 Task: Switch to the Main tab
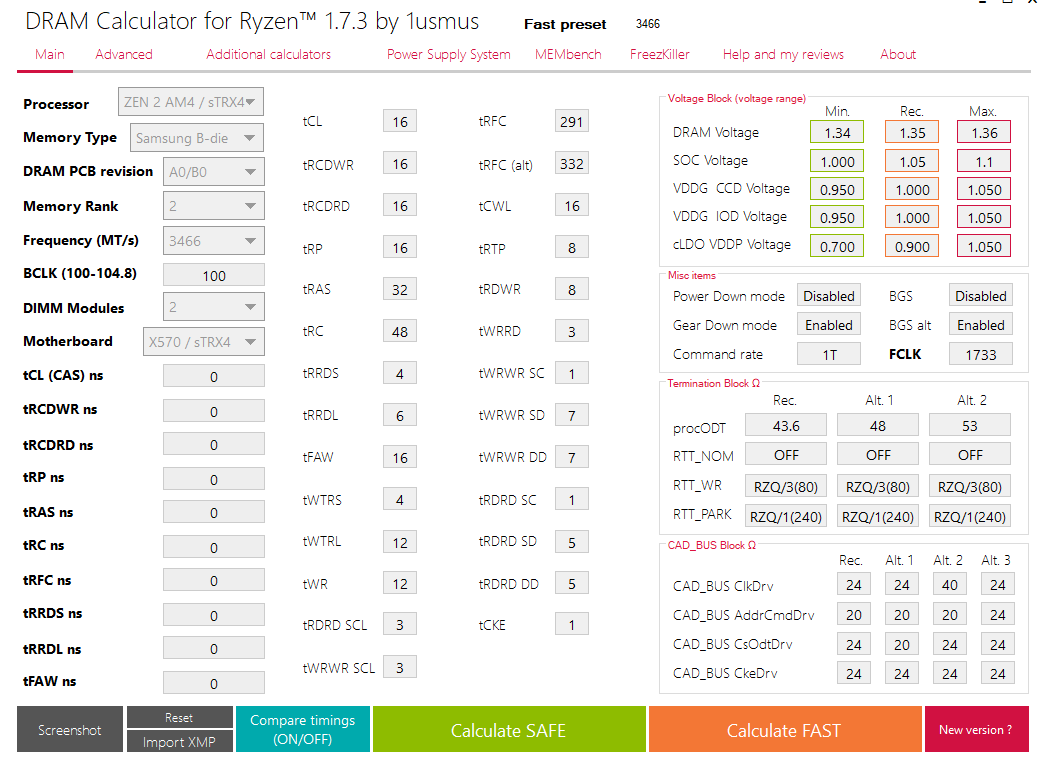tap(50, 54)
